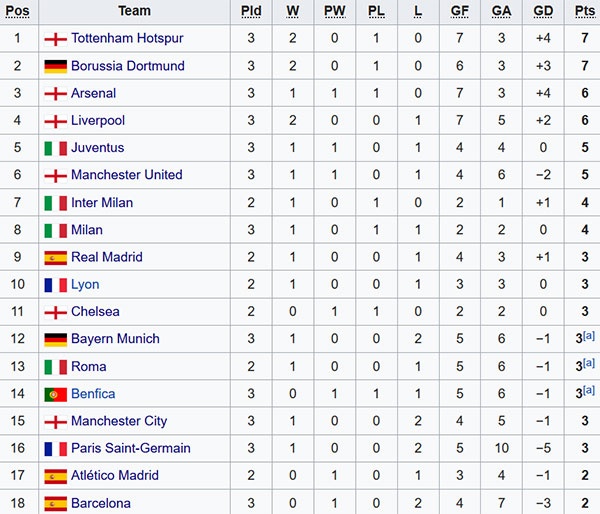
Task: Click French flag next to Lyon
Action: (x=55, y=285)
